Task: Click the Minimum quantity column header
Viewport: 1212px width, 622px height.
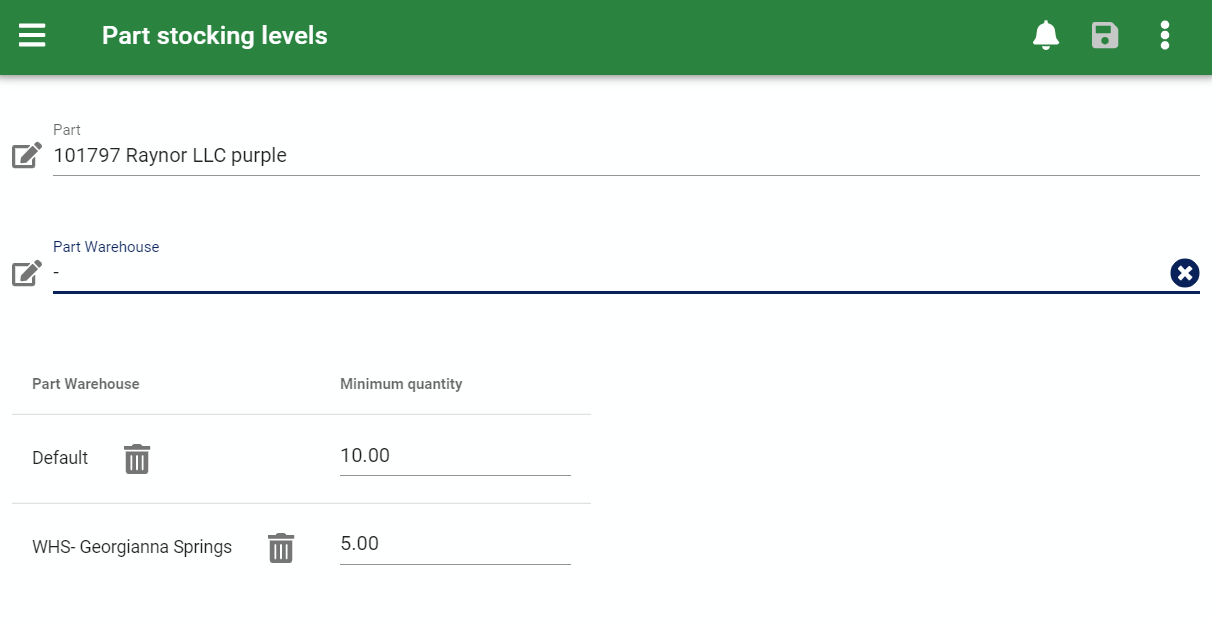Action: point(401,384)
